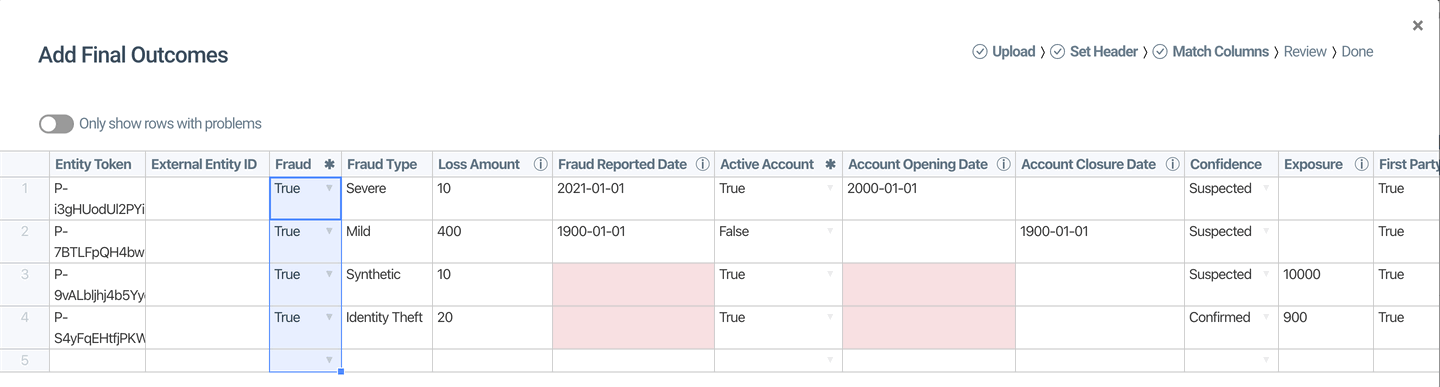Open Confidence dropdown in row 4
The width and height of the screenshot is (1440, 387).
1267,317
